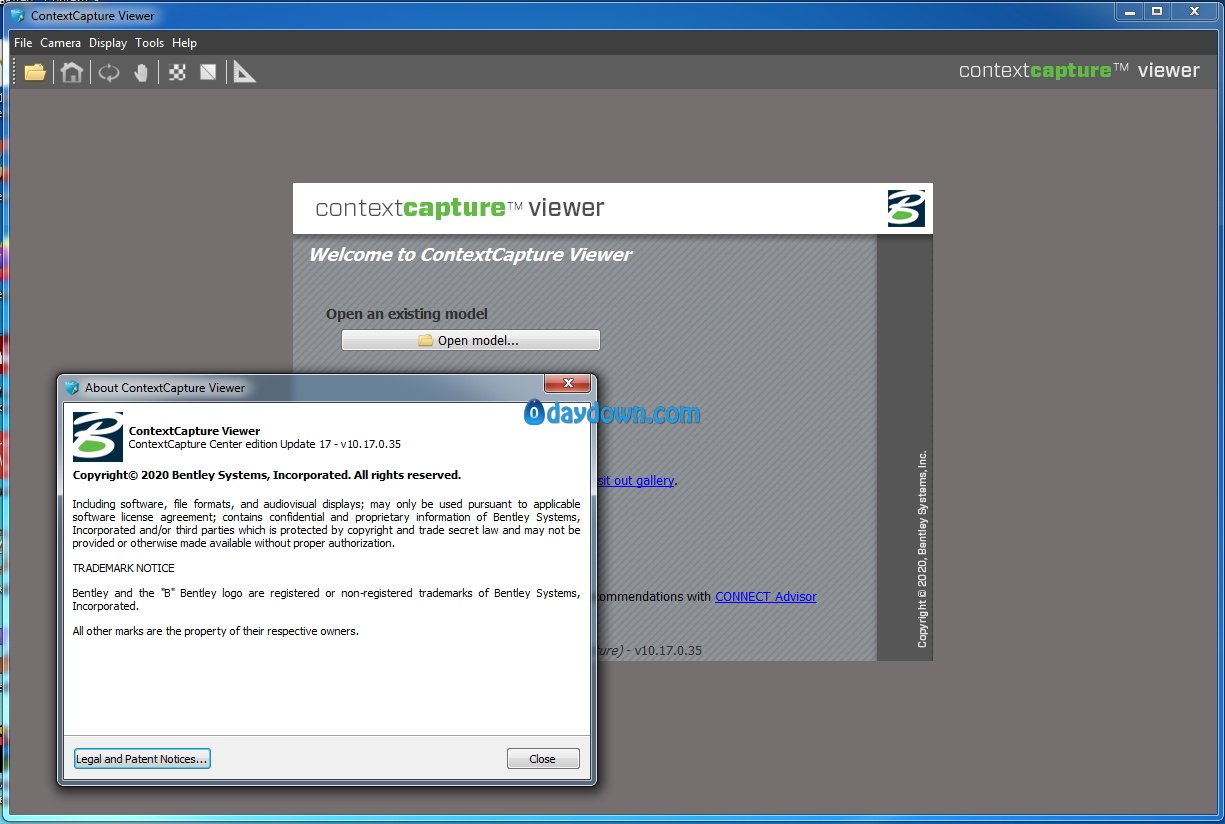Open the Camera menu
The height and width of the screenshot is (824, 1225).
pos(61,43)
